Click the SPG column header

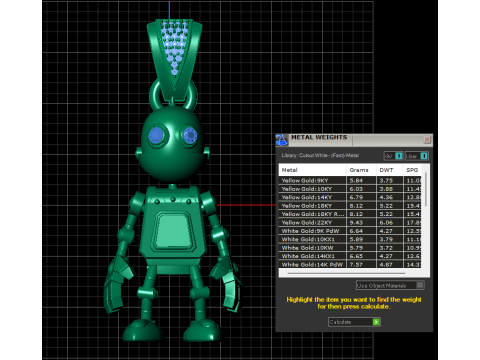click(x=412, y=170)
